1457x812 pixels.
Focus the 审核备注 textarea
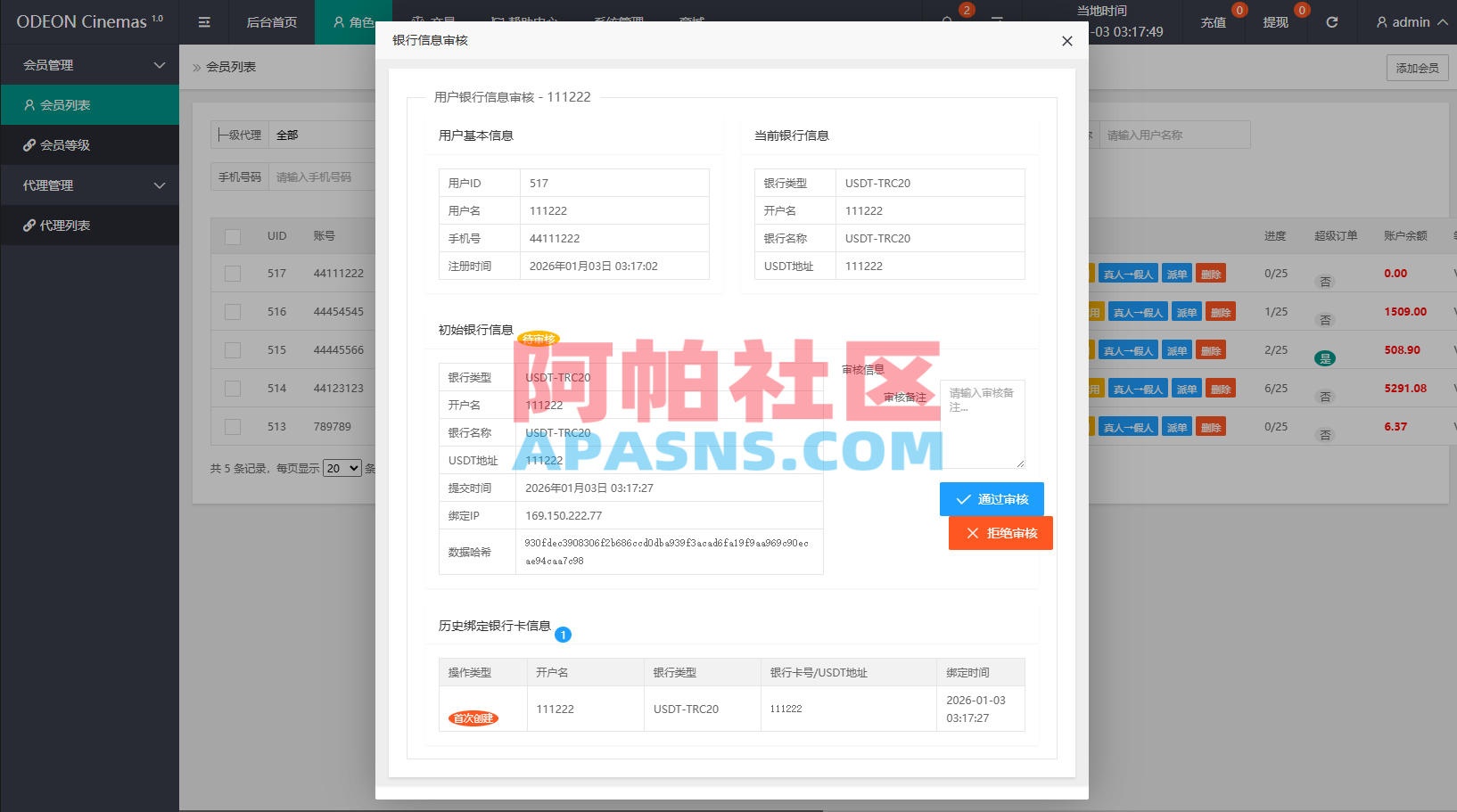tap(983, 424)
